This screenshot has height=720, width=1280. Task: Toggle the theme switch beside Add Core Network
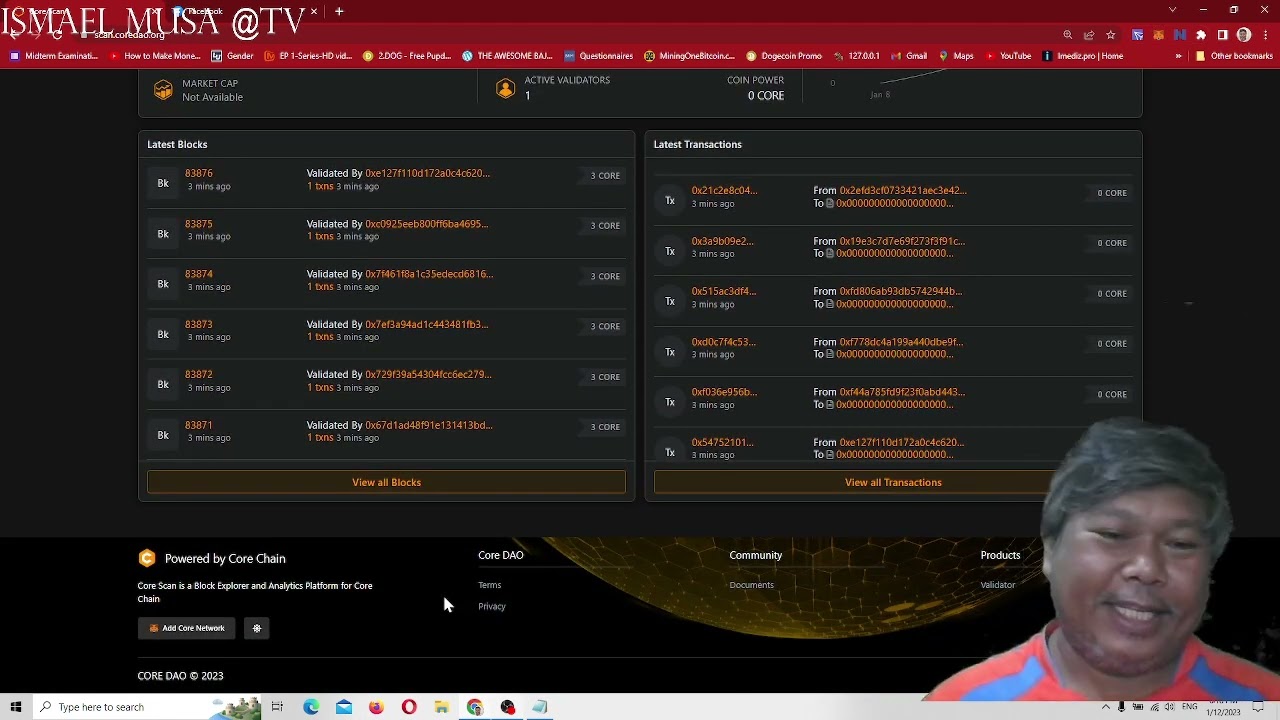[x=257, y=628]
